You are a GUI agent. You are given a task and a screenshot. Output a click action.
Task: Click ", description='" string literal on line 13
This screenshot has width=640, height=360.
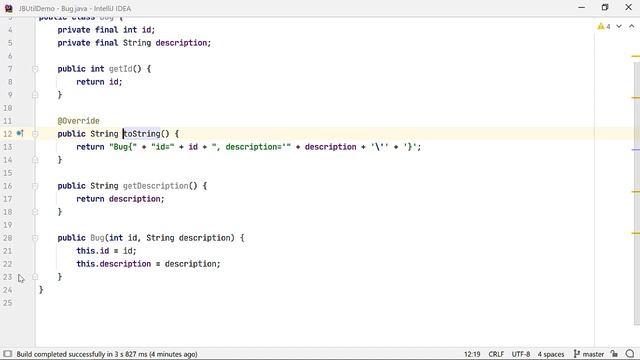[x=251, y=147]
